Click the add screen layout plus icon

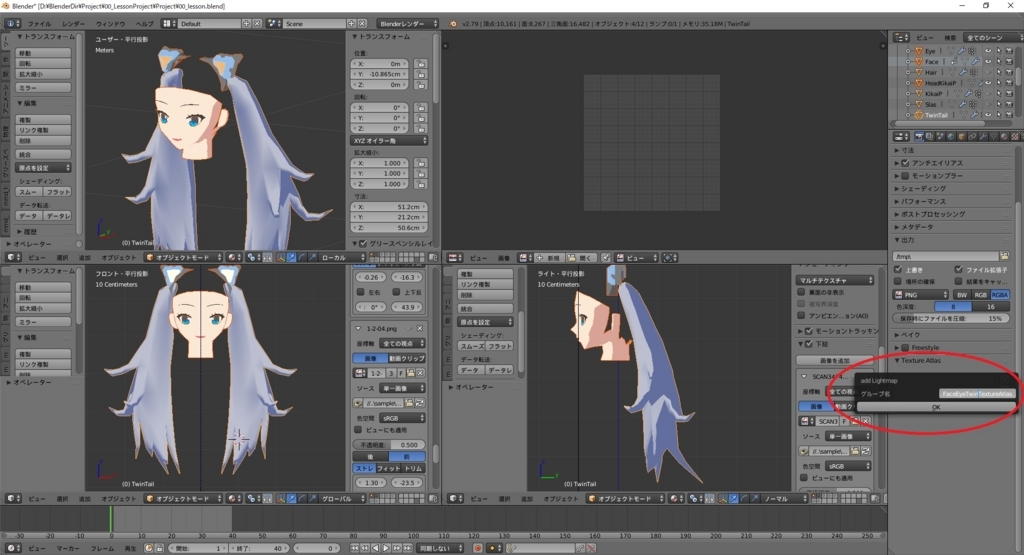[x=246, y=24]
